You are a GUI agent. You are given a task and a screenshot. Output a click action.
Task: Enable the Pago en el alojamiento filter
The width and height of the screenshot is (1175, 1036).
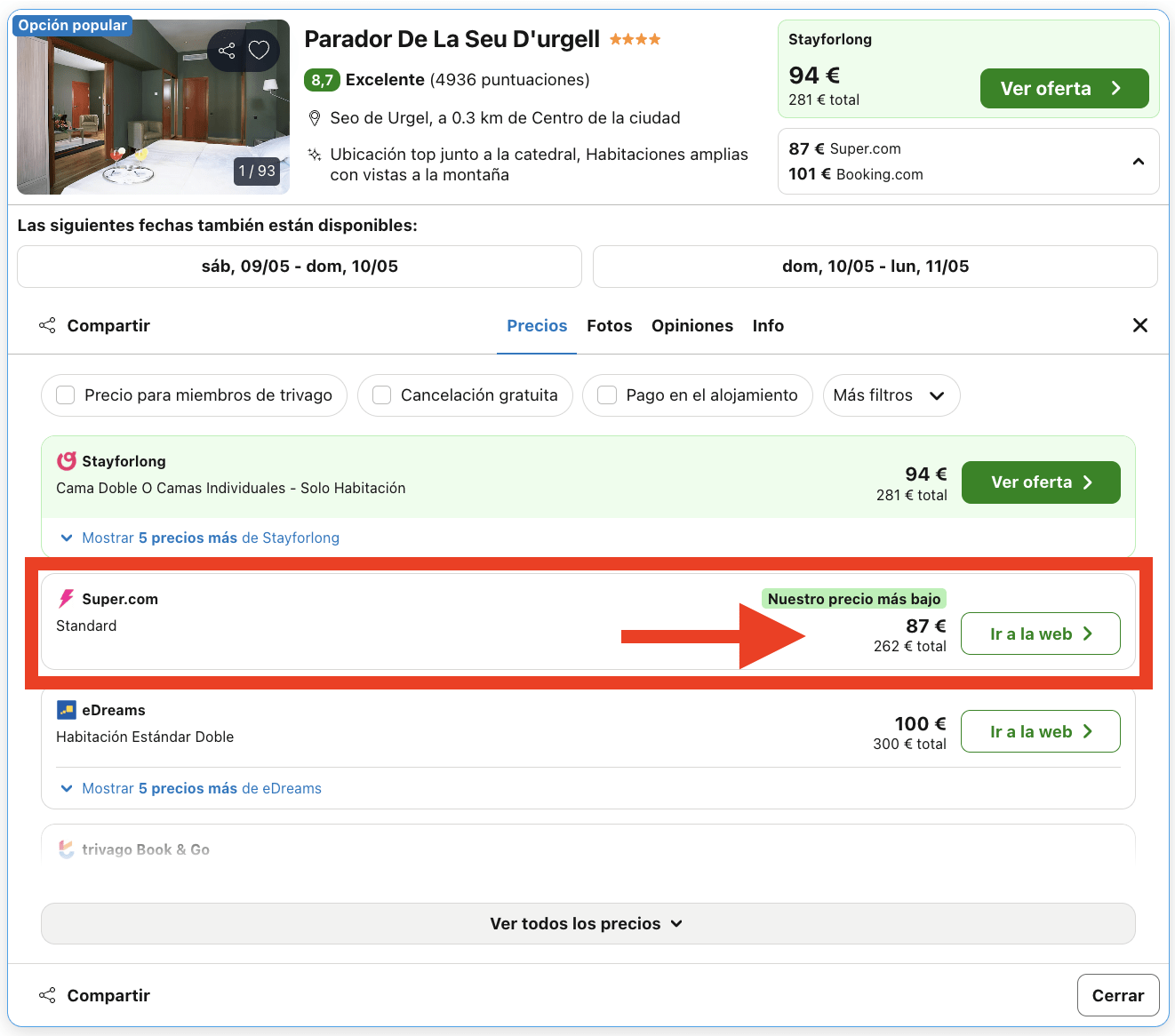607,394
